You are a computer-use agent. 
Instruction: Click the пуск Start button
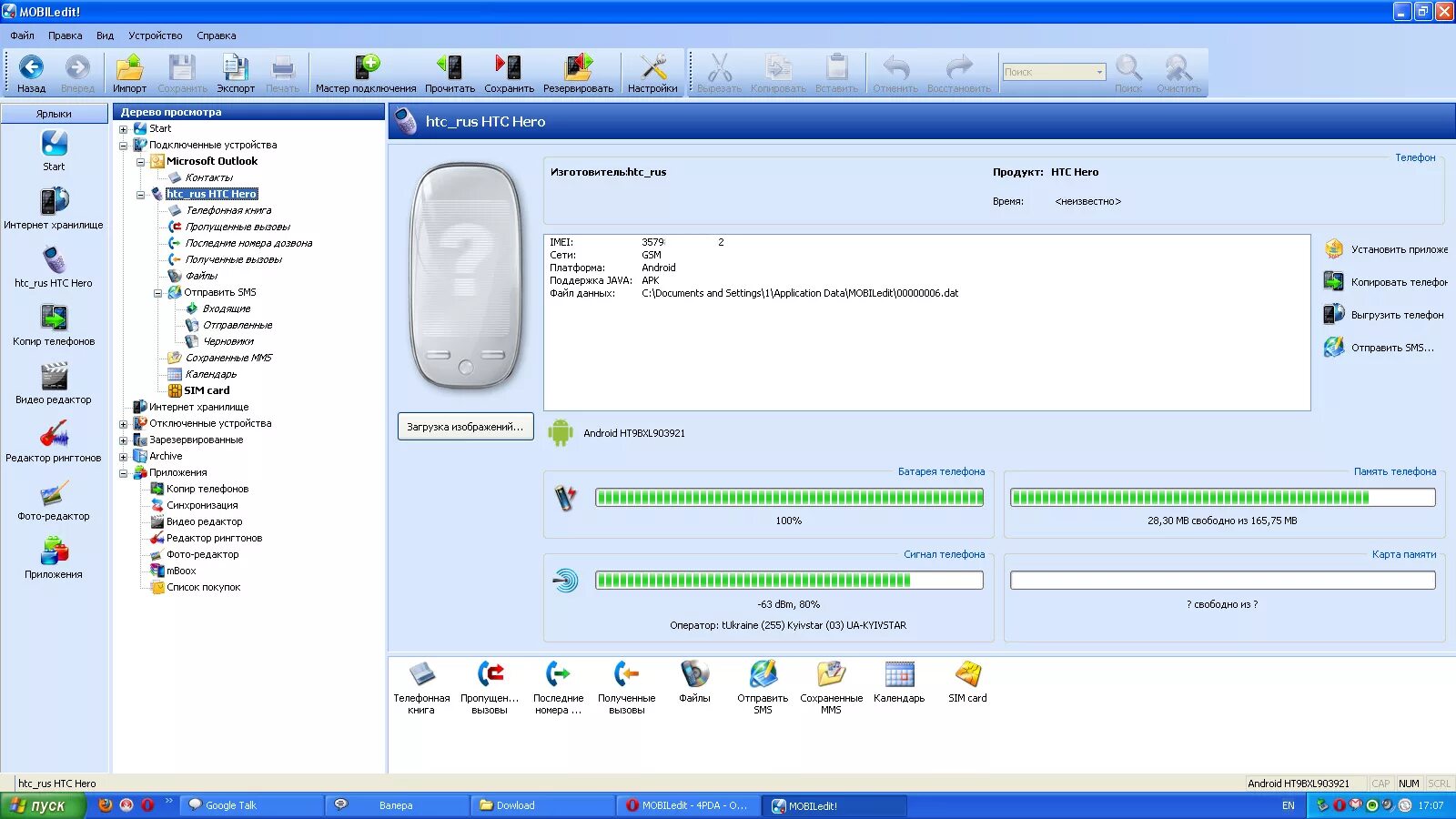coord(43,805)
